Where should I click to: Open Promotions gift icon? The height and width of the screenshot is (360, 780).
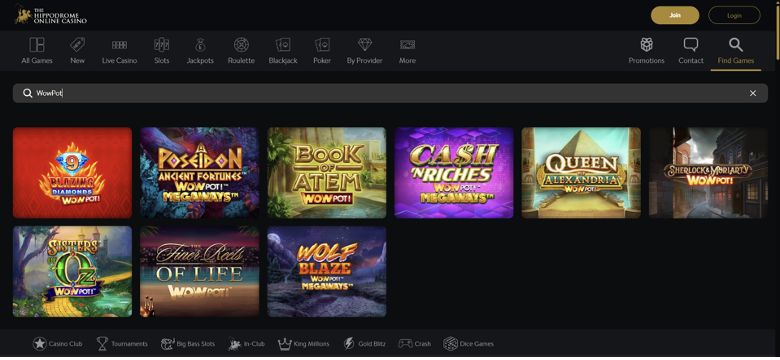pyautogui.click(x=646, y=45)
